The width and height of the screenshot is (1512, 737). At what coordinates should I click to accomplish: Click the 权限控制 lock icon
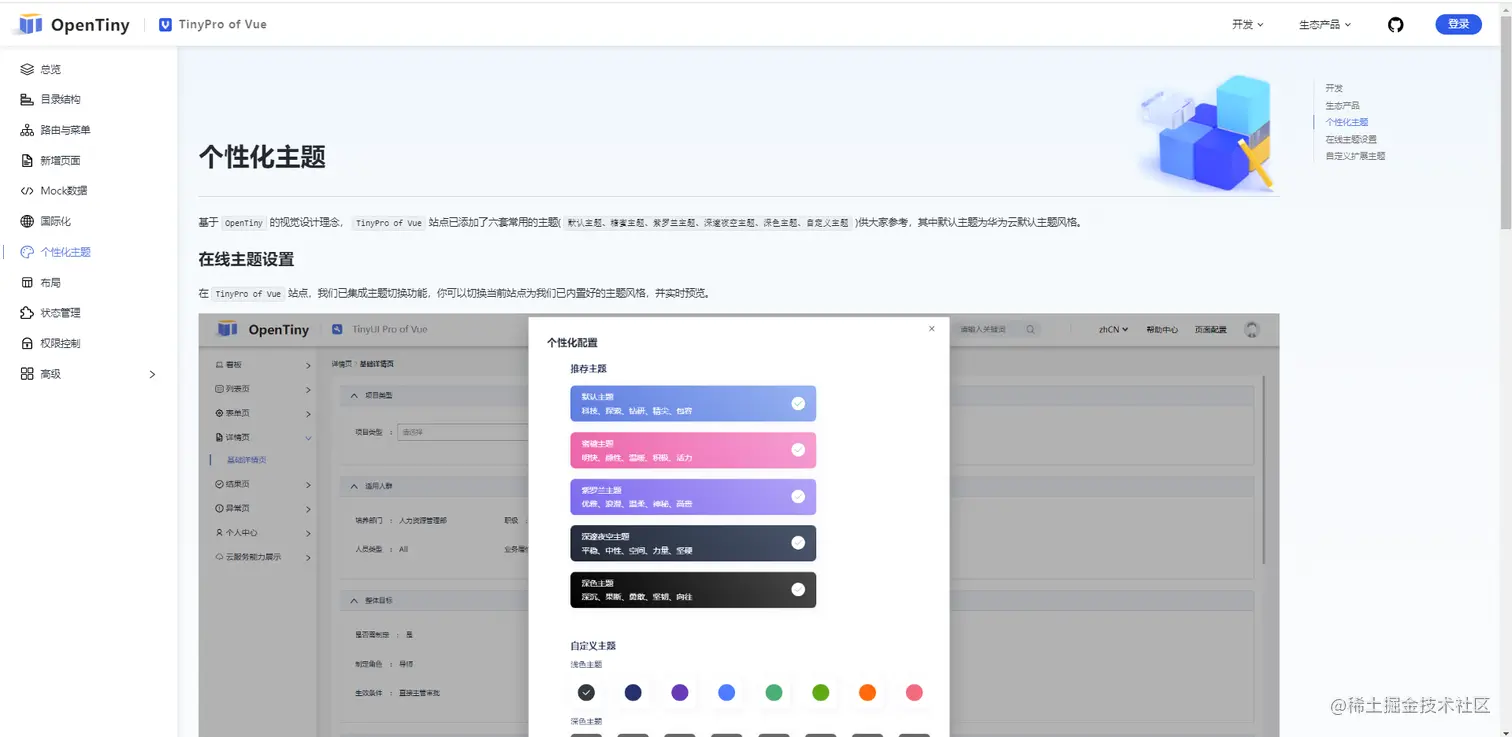coord(27,343)
